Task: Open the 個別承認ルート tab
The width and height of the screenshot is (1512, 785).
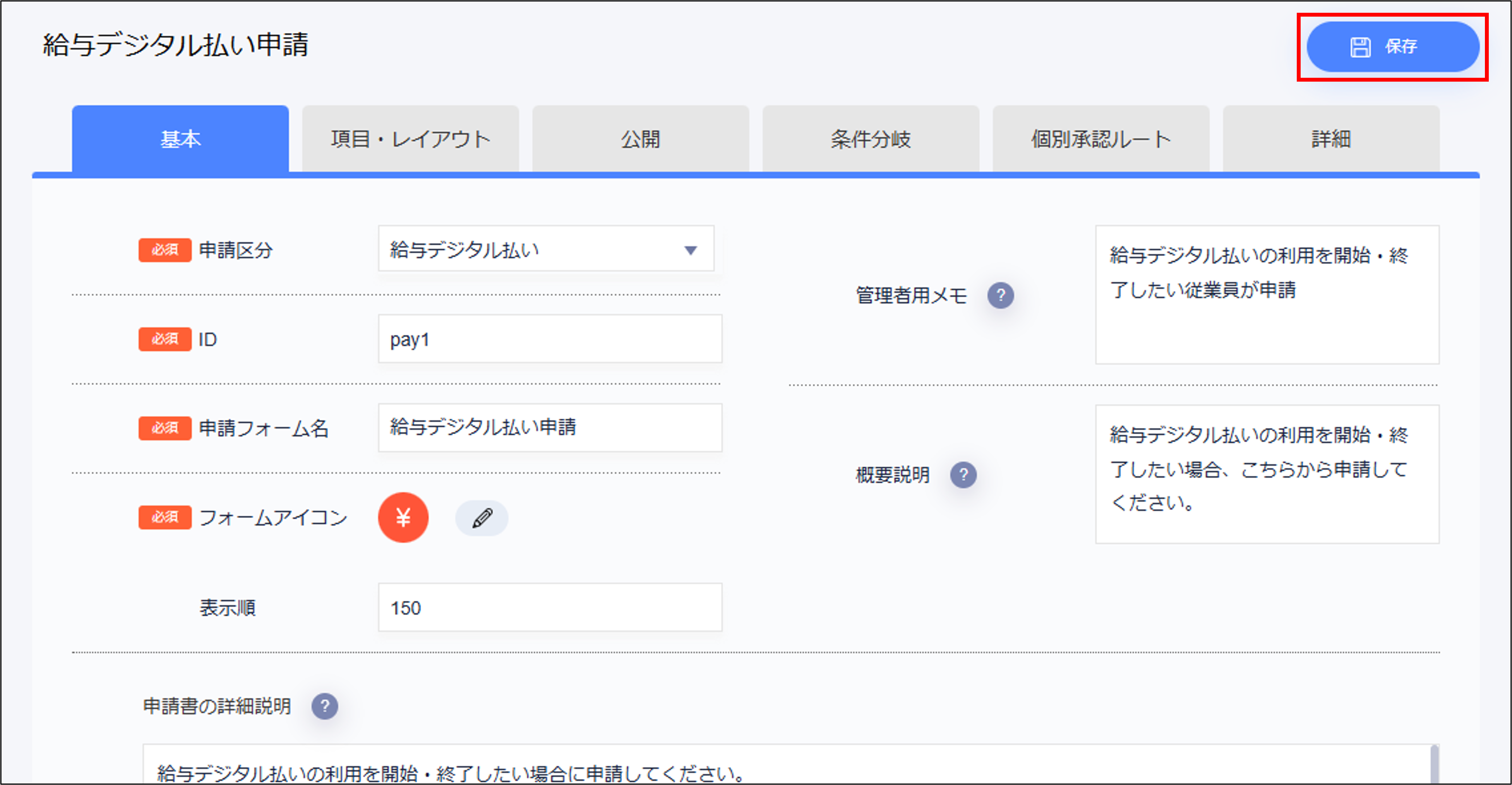Action: pos(1101,139)
